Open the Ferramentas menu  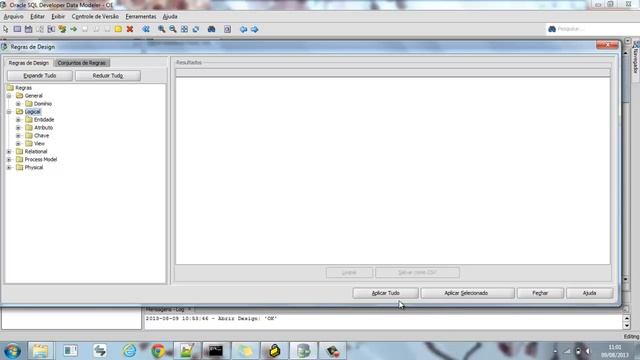141,17
